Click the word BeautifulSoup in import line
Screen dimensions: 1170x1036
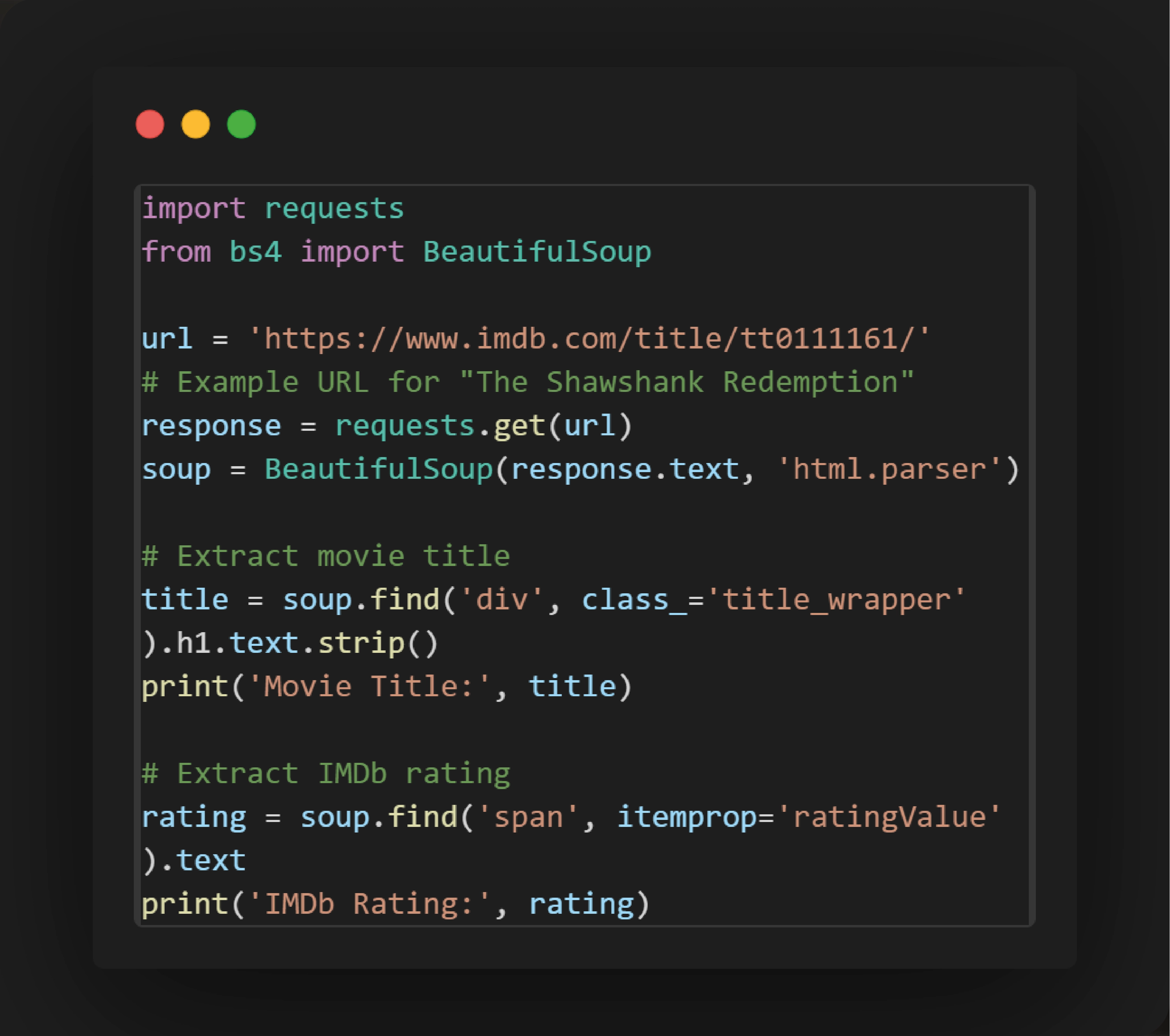tap(537, 252)
